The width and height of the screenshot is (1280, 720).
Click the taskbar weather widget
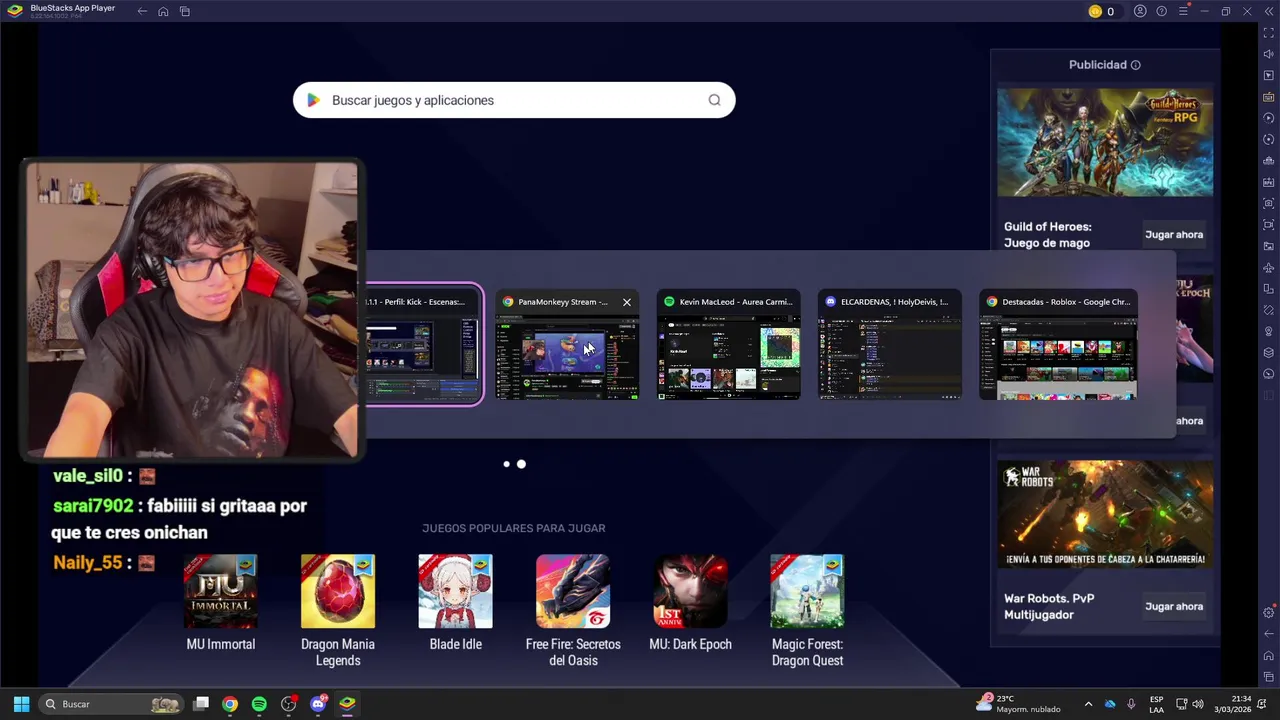[x=1020, y=704]
